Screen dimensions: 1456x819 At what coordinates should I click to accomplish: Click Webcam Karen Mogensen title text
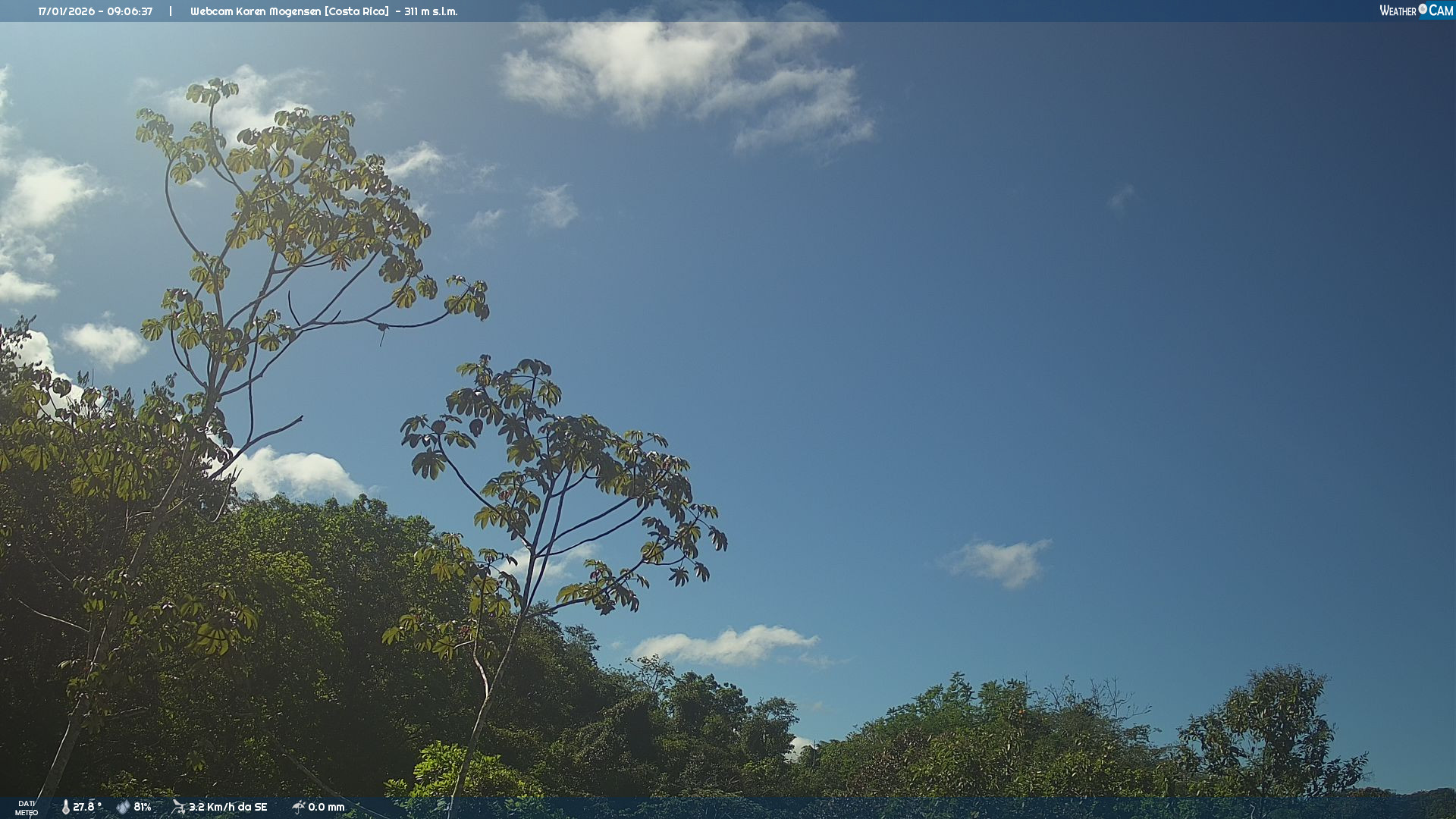point(256,11)
